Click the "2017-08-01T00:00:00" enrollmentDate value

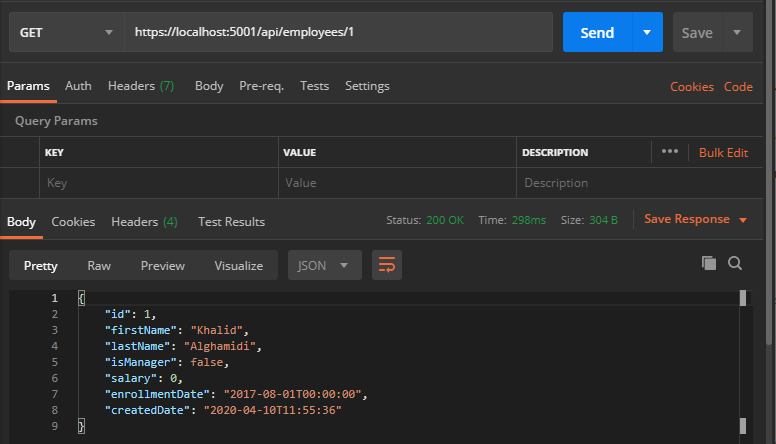pos(292,394)
